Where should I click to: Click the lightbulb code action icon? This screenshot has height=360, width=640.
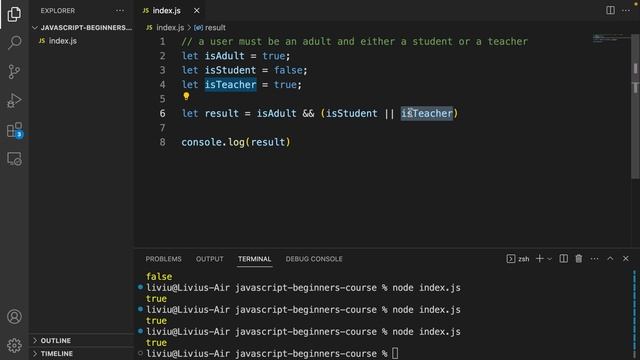(186, 96)
